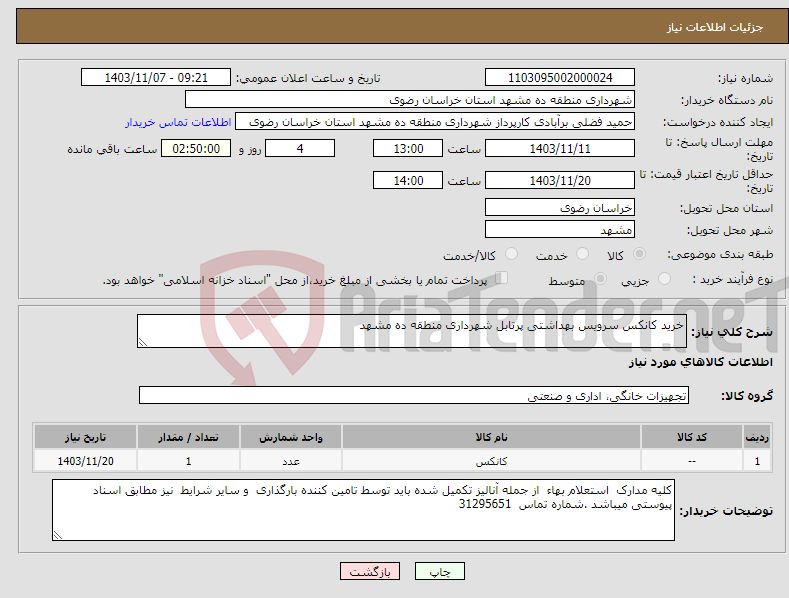Click the response deadline time 13:00
Screen dimensions: 789x598
pyautogui.click(x=408, y=148)
